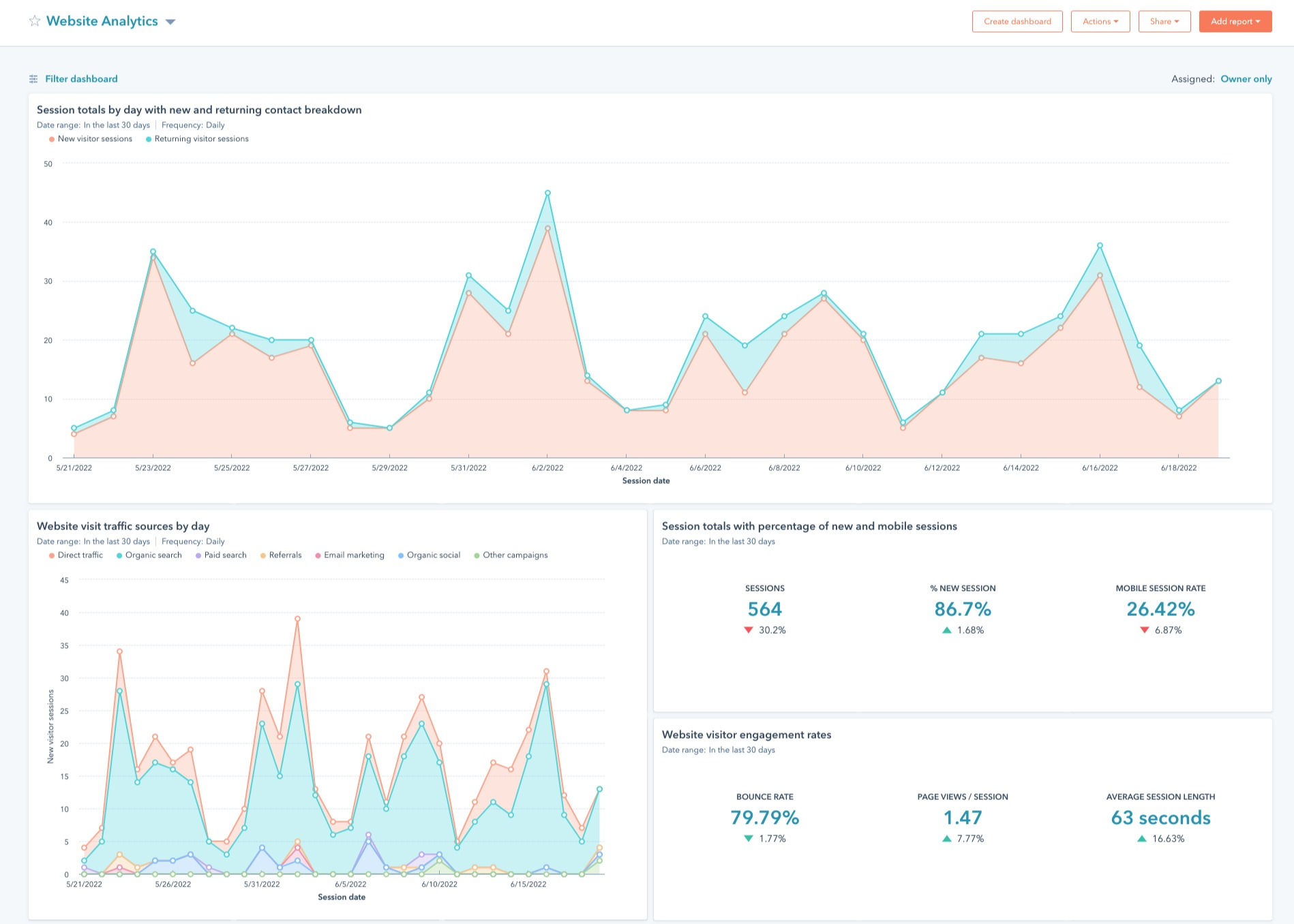Toggle New visitor sessions legend item
Viewport: 1294px width, 924px height.
tap(91, 139)
